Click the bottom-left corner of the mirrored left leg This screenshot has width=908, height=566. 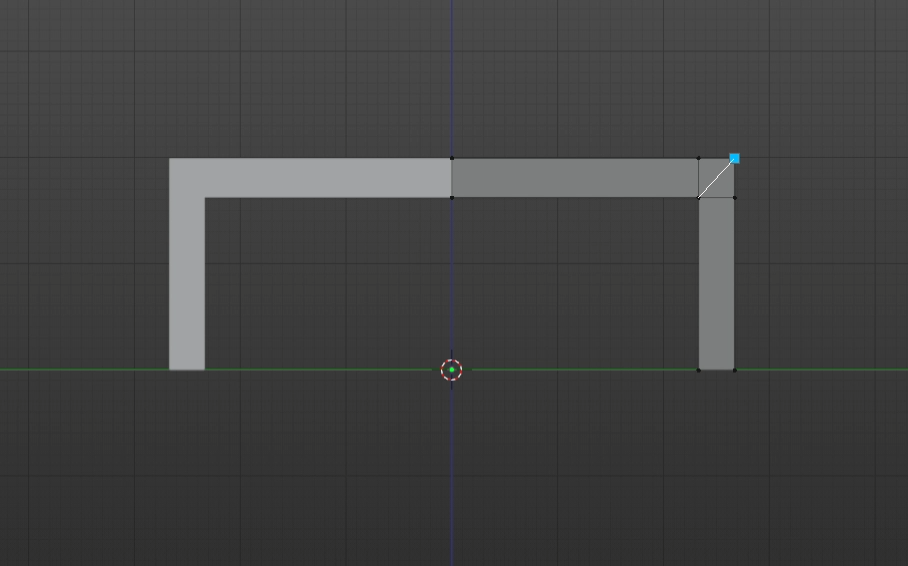click(x=170, y=369)
